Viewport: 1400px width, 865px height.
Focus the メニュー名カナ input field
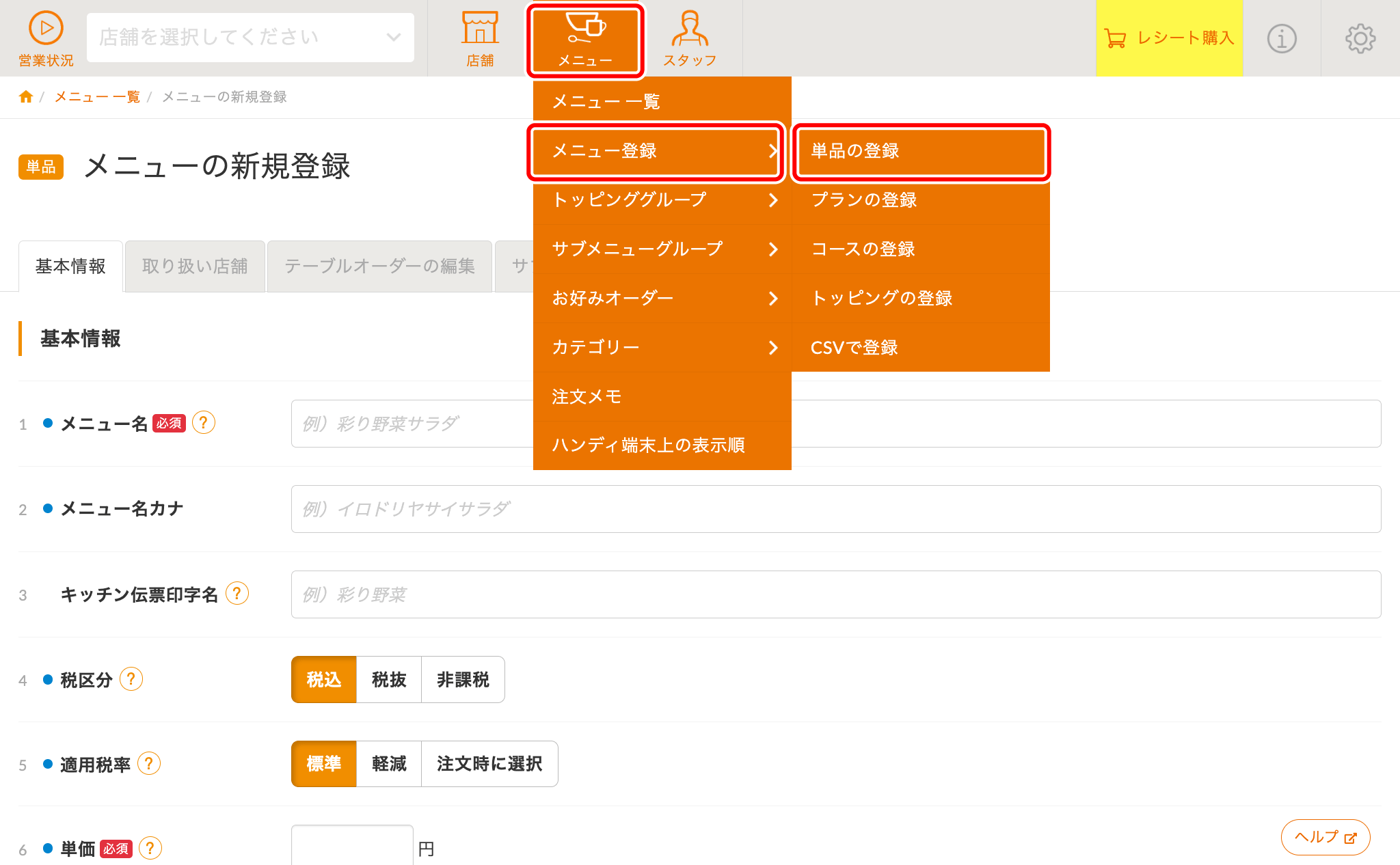point(836,509)
